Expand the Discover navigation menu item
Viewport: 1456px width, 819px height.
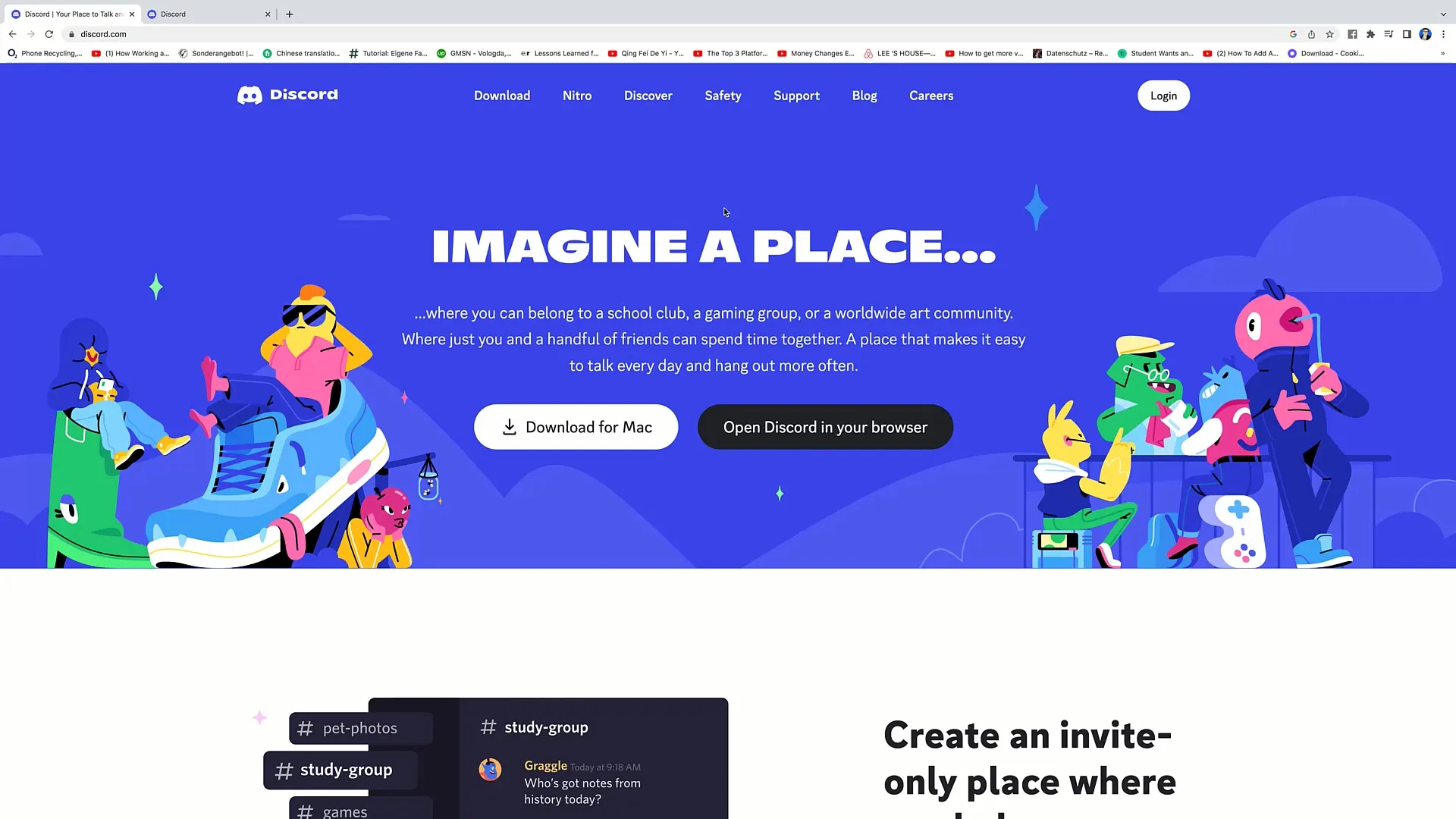[648, 95]
